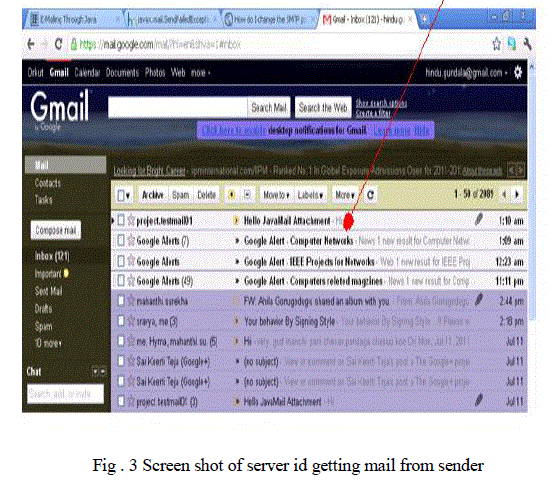Check the me, Hyma, mahanthi message
The width and height of the screenshot is (553, 481).
[121, 341]
